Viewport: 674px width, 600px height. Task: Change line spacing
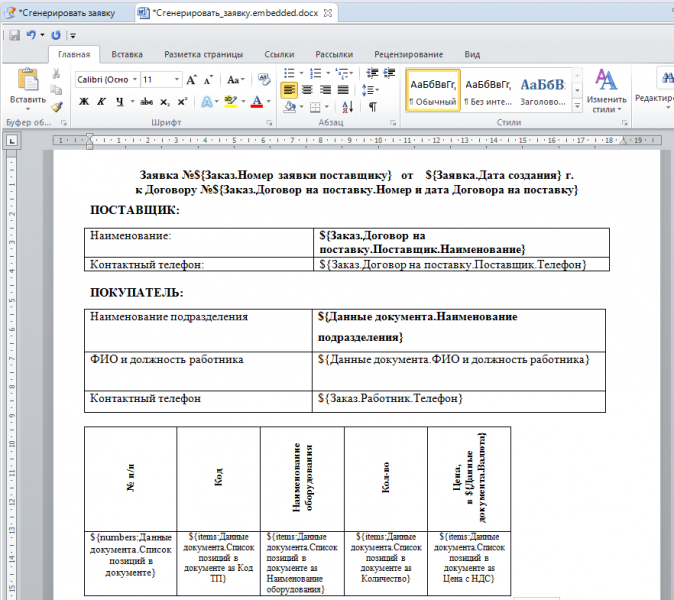tap(368, 90)
